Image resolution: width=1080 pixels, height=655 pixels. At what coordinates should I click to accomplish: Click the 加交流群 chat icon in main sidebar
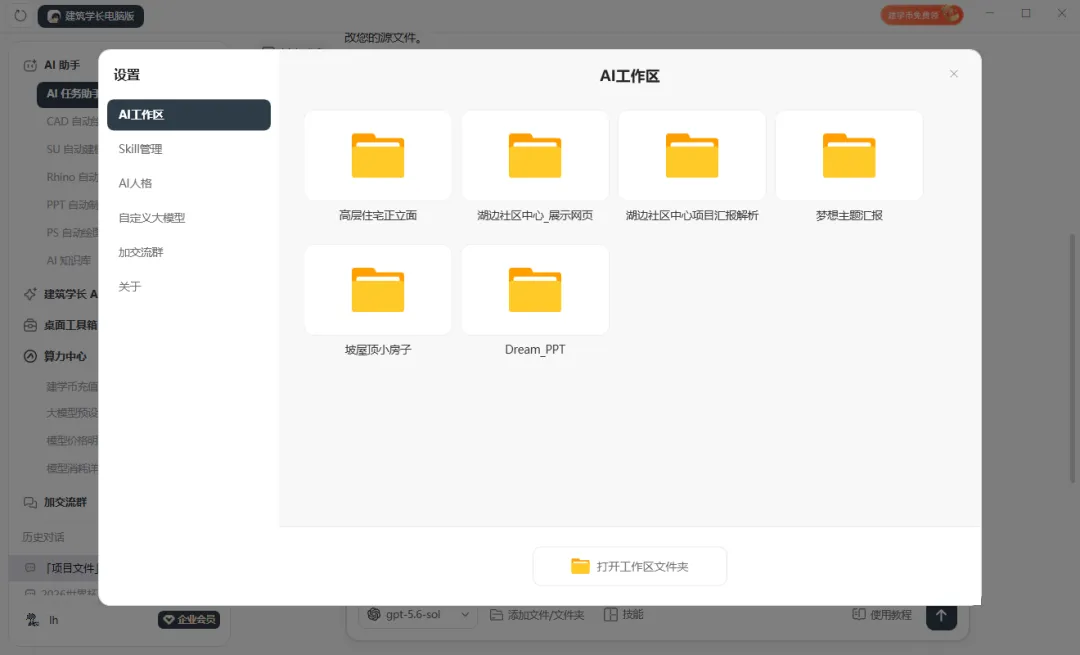[x=30, y=502]
